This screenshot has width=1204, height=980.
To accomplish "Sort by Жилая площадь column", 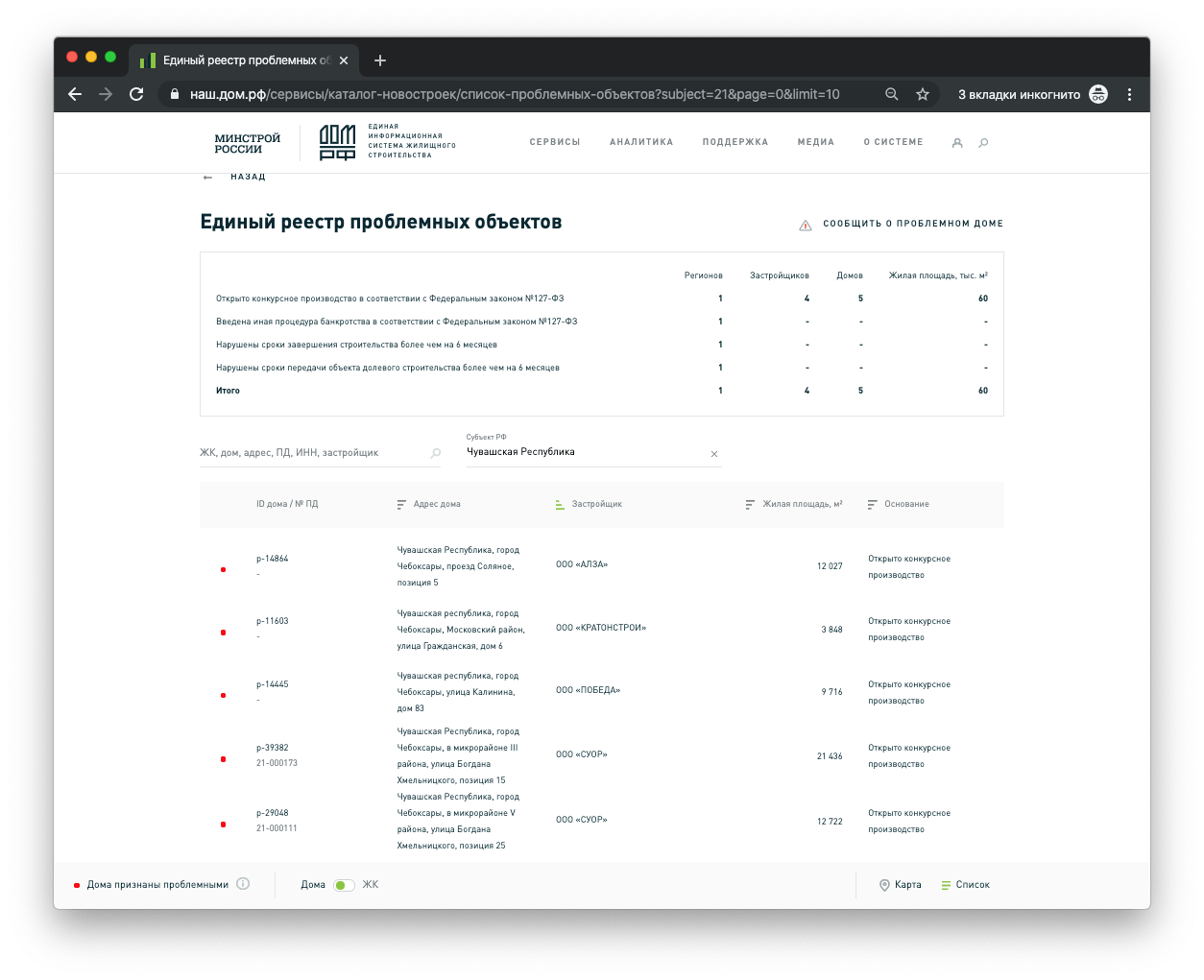I will click(794, 504).
